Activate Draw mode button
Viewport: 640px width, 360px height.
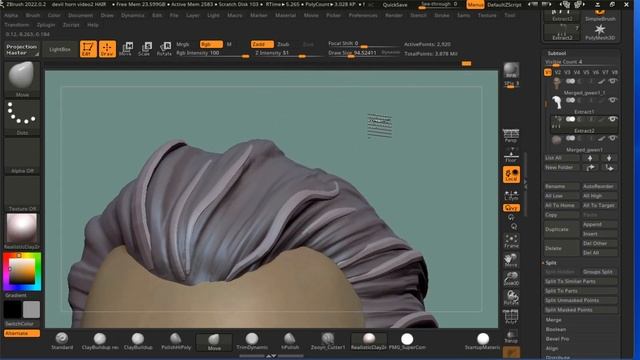107,49
